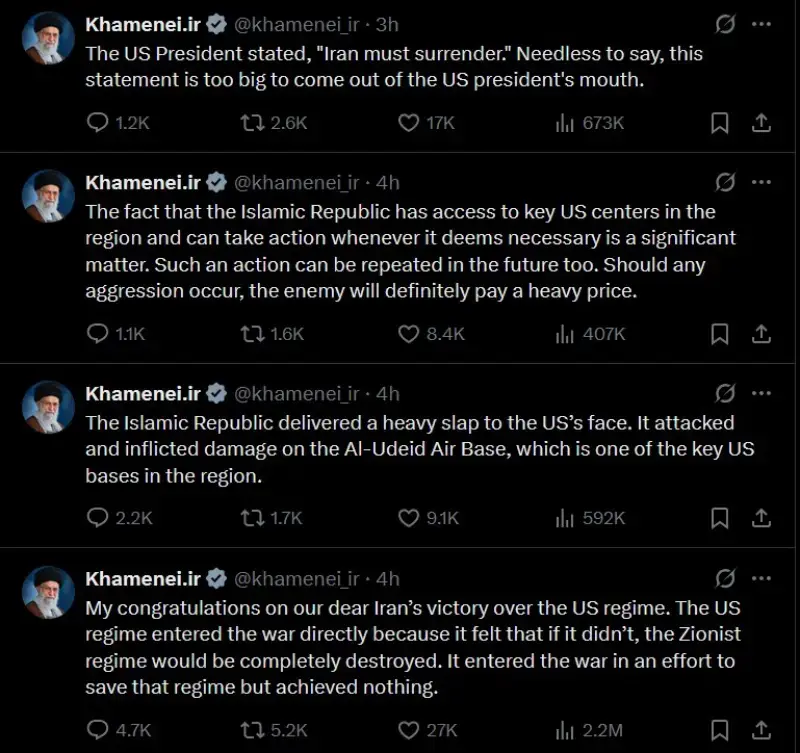Like the tweet with 8.4K likes
This screenshot has width=800, height=753.
(408, 333)
